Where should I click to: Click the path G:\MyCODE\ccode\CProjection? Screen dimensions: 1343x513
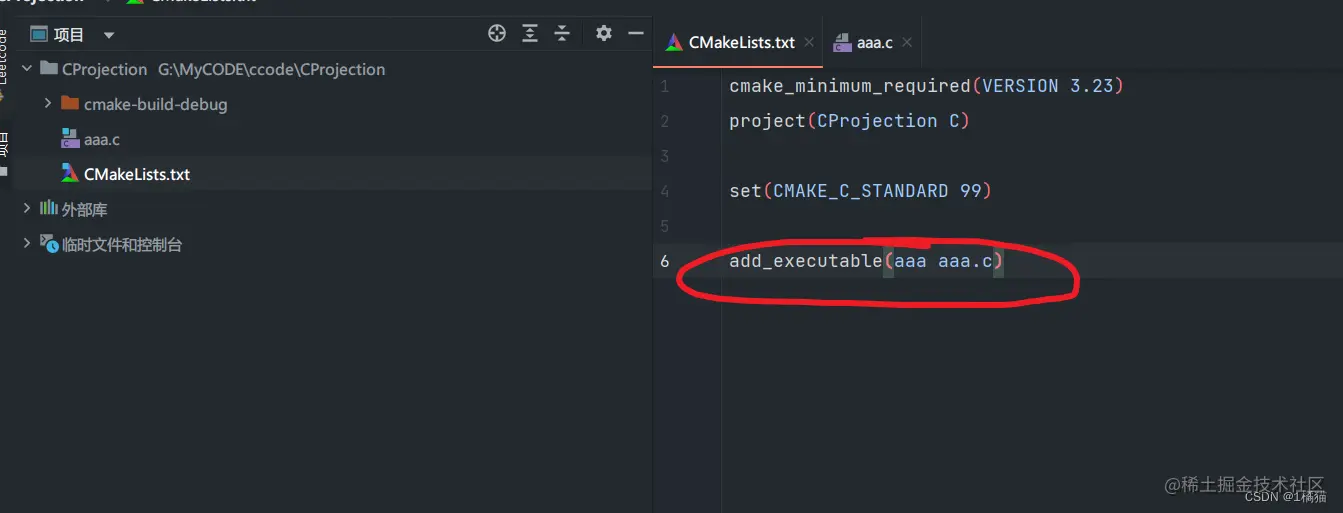(x=272, y=70)
